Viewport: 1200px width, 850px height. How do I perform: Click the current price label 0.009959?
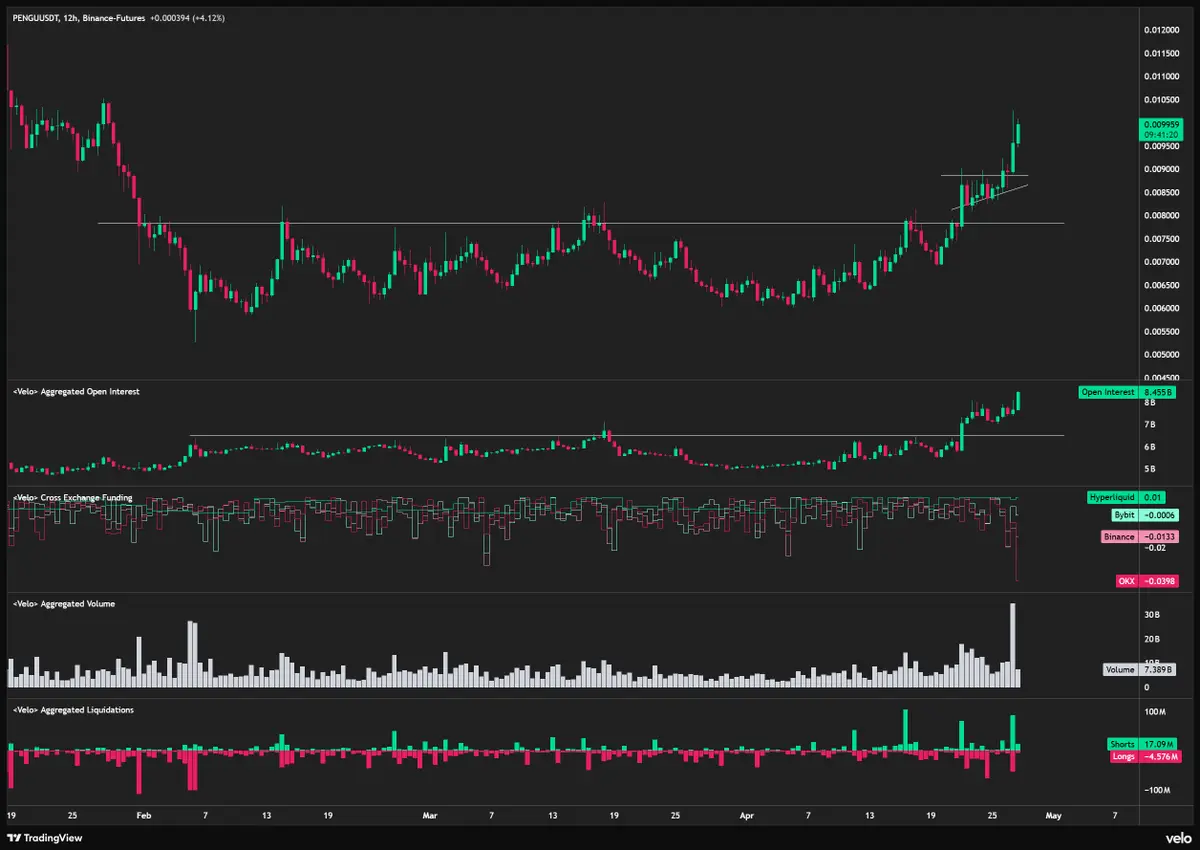point(1160,124)
